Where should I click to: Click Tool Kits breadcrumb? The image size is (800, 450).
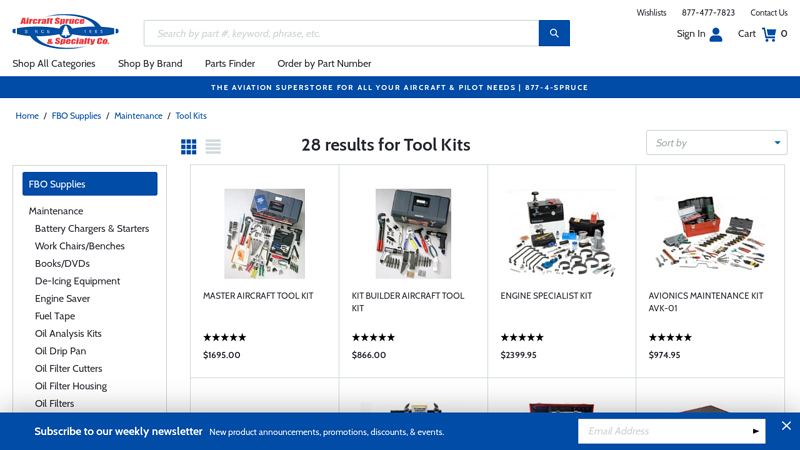191,116
